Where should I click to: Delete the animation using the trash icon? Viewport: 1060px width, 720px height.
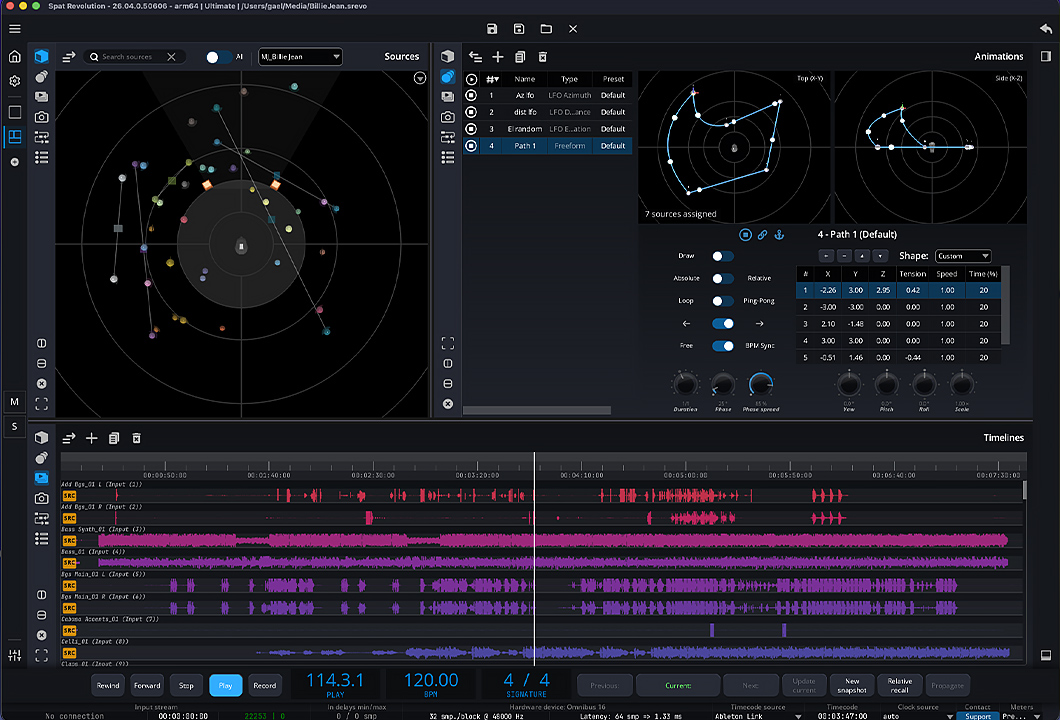[x=543, y=58]
